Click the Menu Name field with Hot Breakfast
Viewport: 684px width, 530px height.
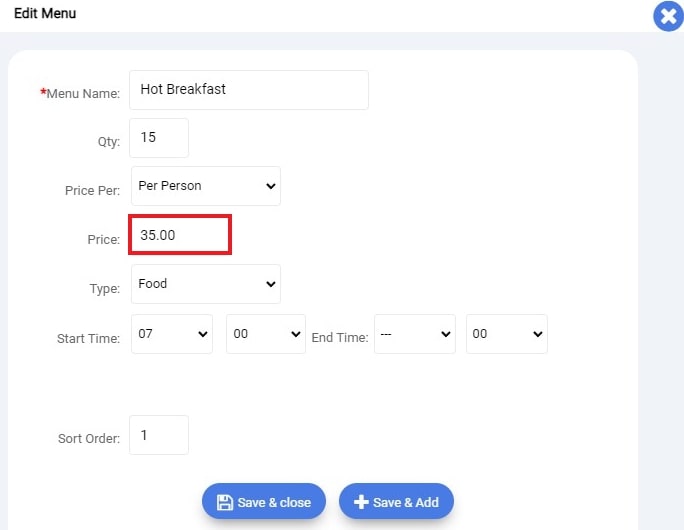[x=249, y=90]
